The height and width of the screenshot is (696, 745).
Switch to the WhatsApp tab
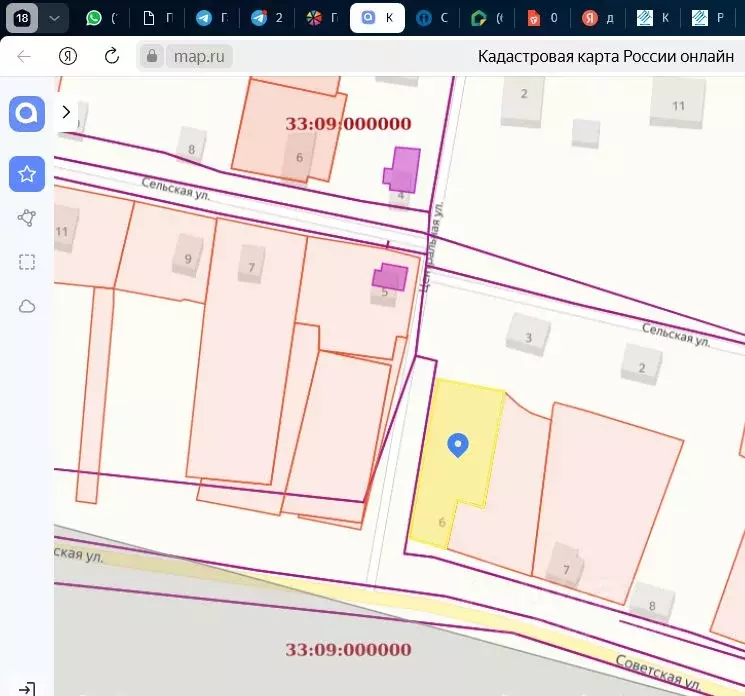(101, 18)
